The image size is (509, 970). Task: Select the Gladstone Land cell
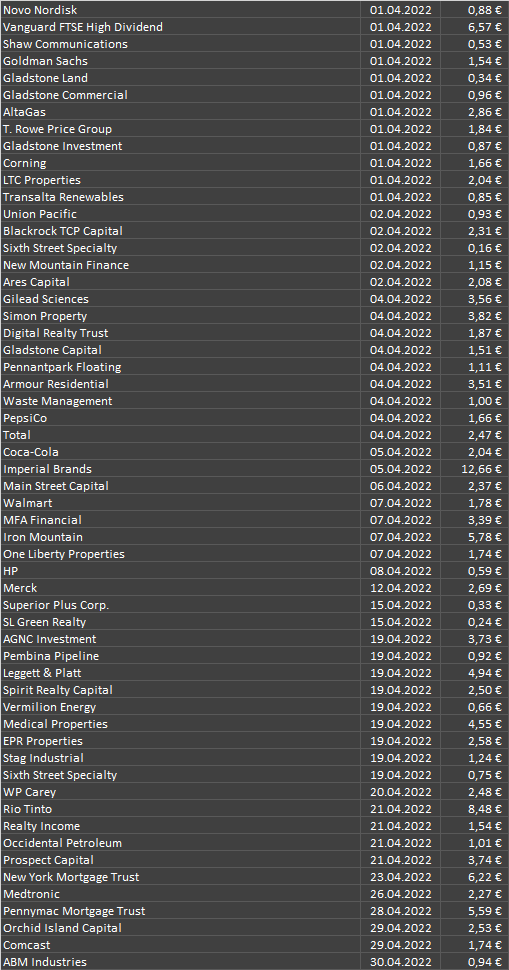[181, 78]
